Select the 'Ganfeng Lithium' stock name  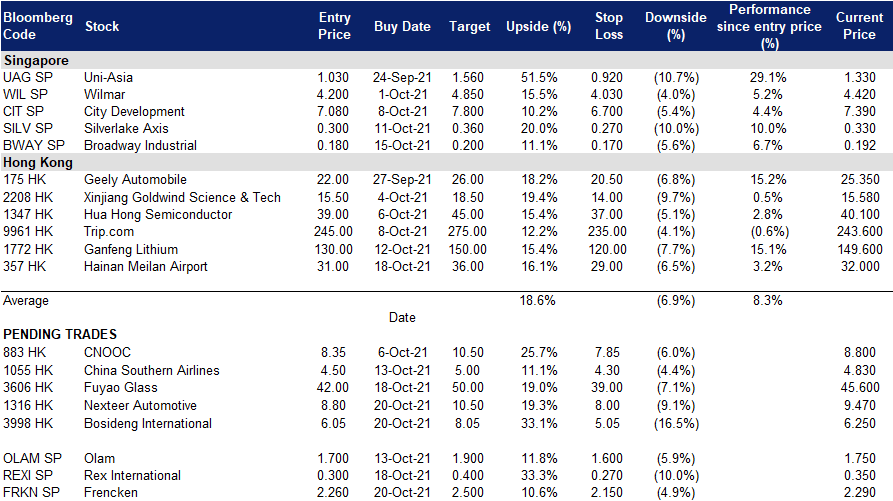tap(130, 249)
